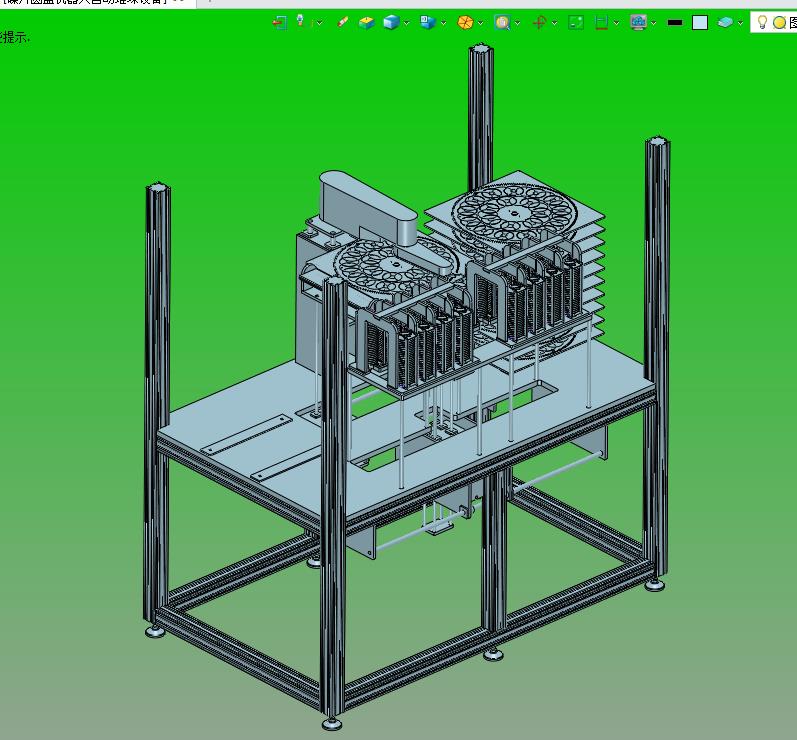797x740 pixels.
Task: Select the pencil eraser tool icon
Action: click(x=343, y=22)
